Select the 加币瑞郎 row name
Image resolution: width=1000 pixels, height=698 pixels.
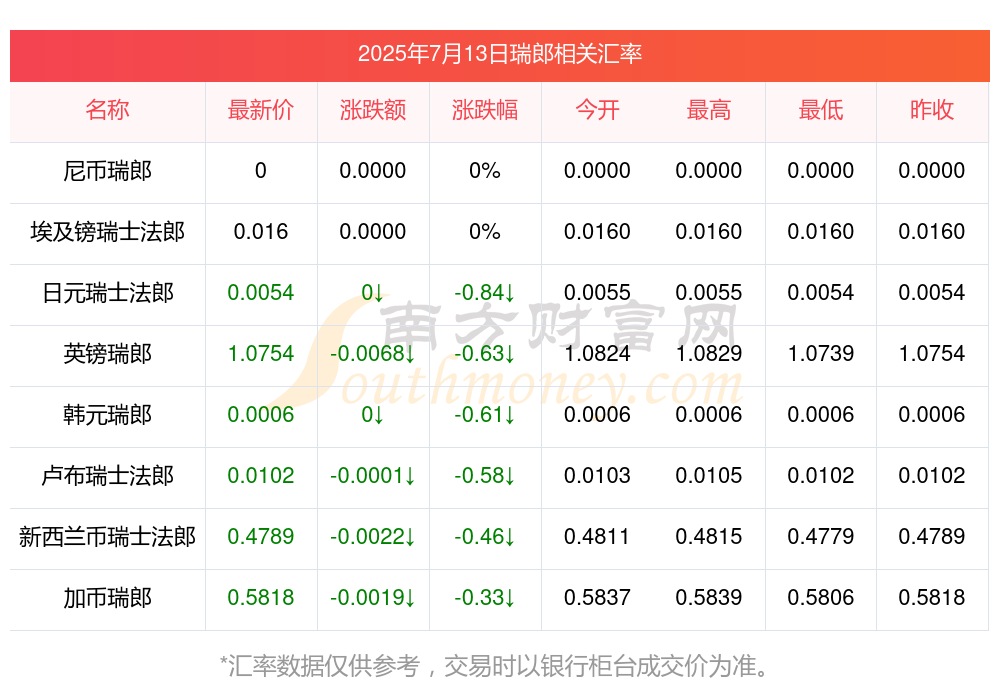tap(107, 598)
